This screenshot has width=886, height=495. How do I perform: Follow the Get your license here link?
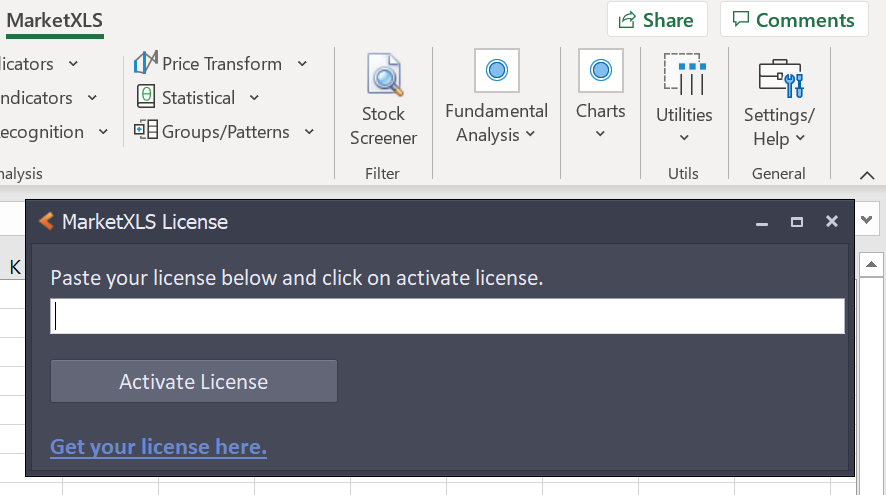click(x=158, y=446)
